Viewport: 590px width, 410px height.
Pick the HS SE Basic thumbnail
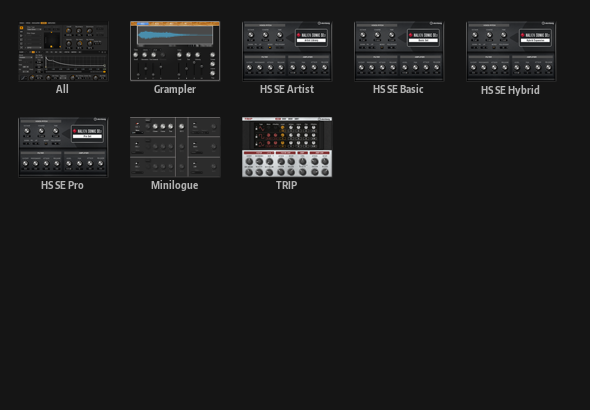[399, 51]
